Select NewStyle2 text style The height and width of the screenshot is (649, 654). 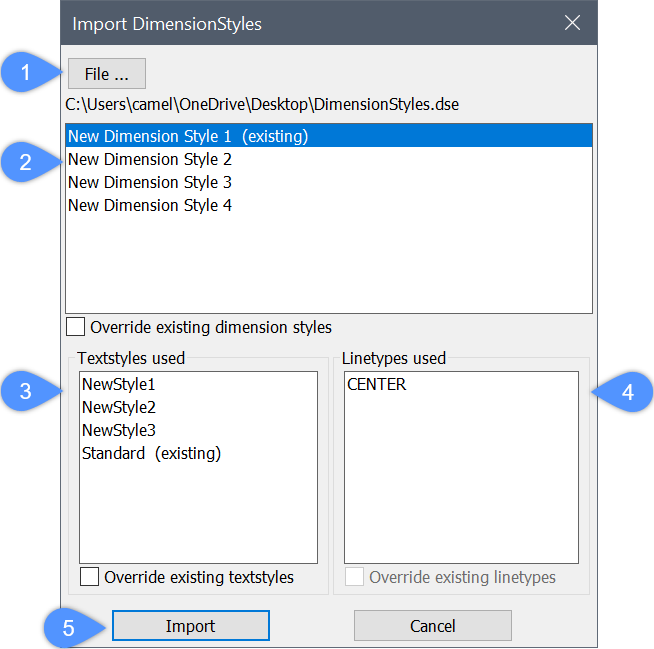point(119,407)
